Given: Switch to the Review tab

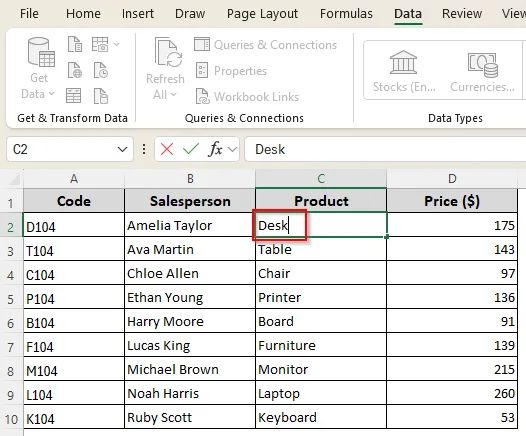Looking at the screenshot, I should [x=462, y=14].
